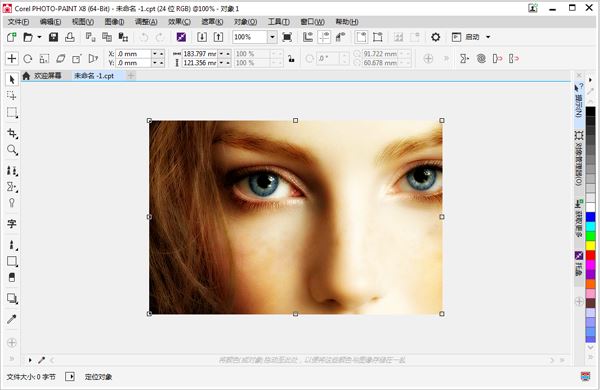
Task: Open the zoom level 100% dropdown
Action: pyautogui.click(x=272, y=37)
